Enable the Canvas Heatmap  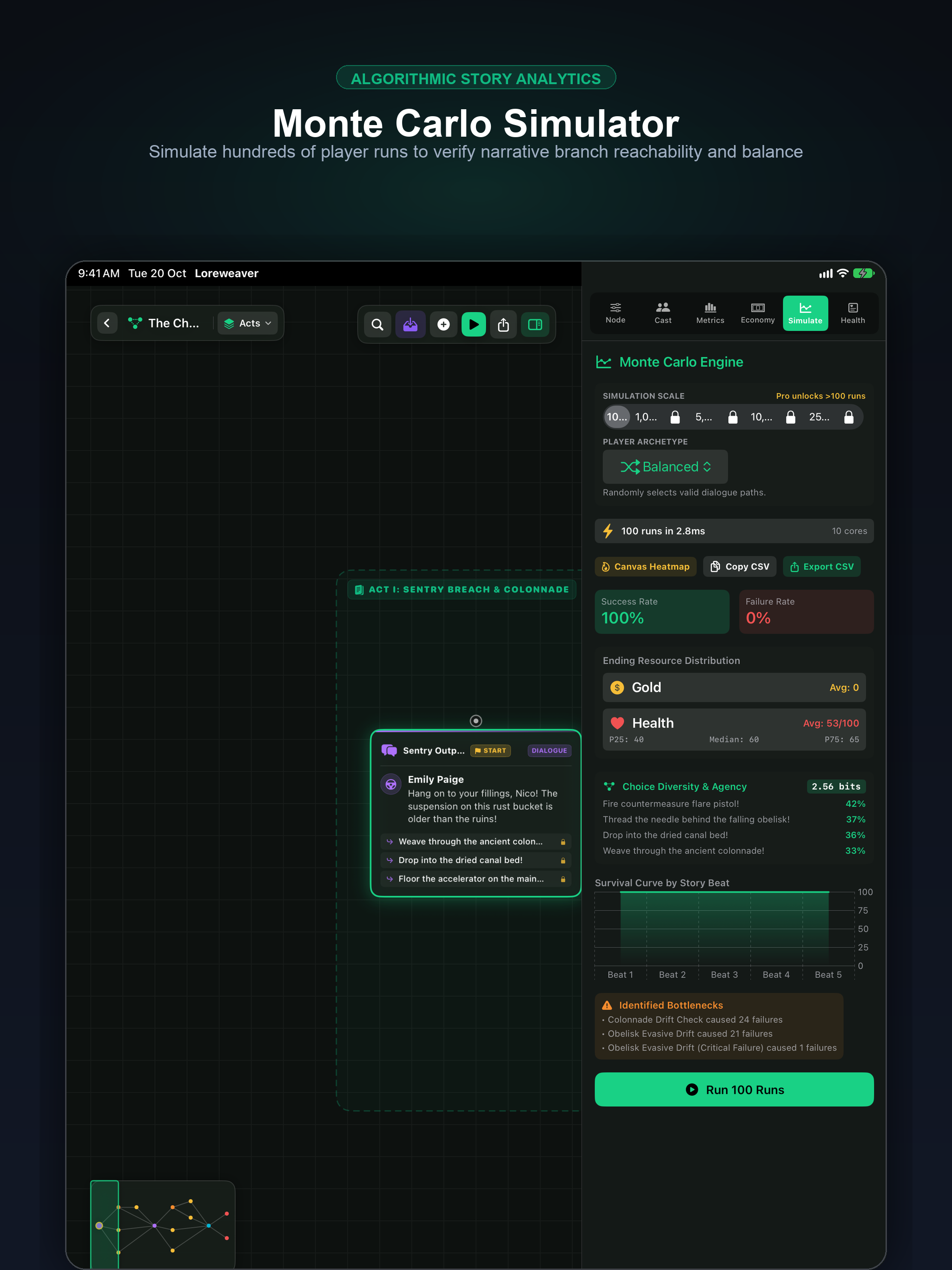(645, 567)
